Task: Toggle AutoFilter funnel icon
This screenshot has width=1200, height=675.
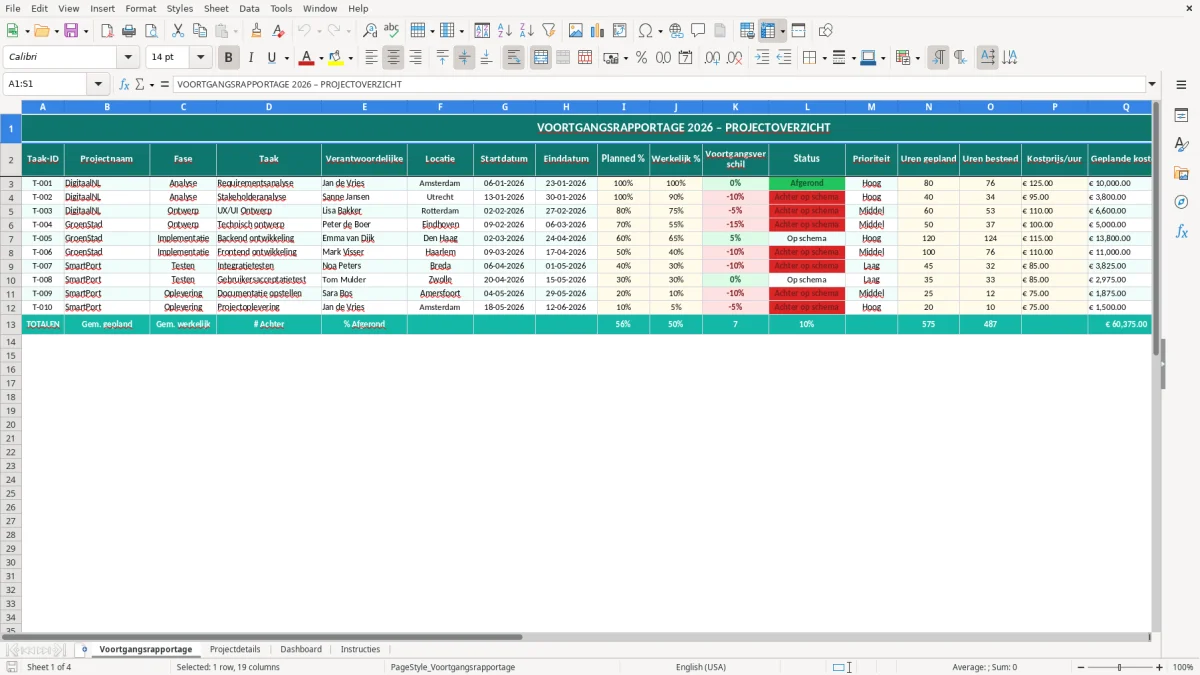Action: [548, 31]
